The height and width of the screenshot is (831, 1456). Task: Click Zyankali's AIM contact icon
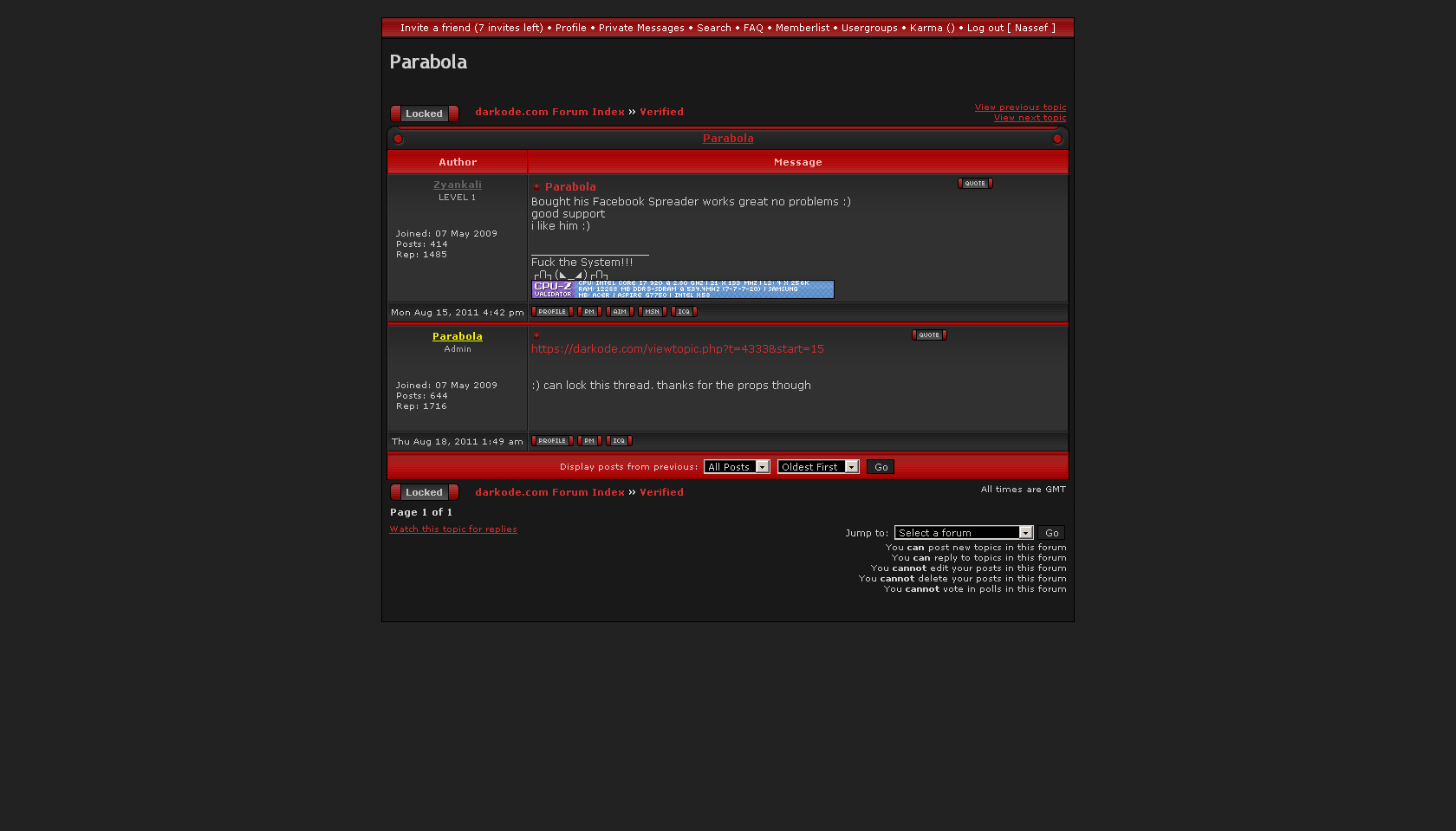tap(620, 312)
